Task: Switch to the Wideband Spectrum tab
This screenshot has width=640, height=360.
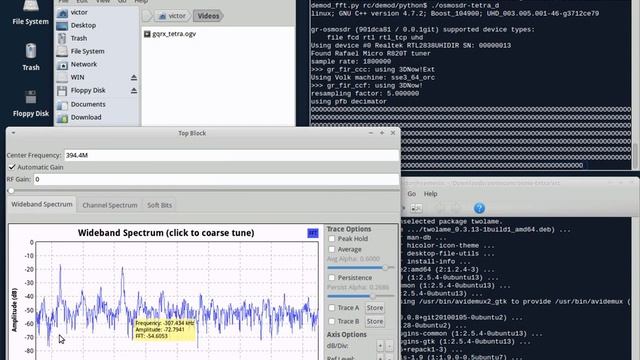Action: pos(42,204)
